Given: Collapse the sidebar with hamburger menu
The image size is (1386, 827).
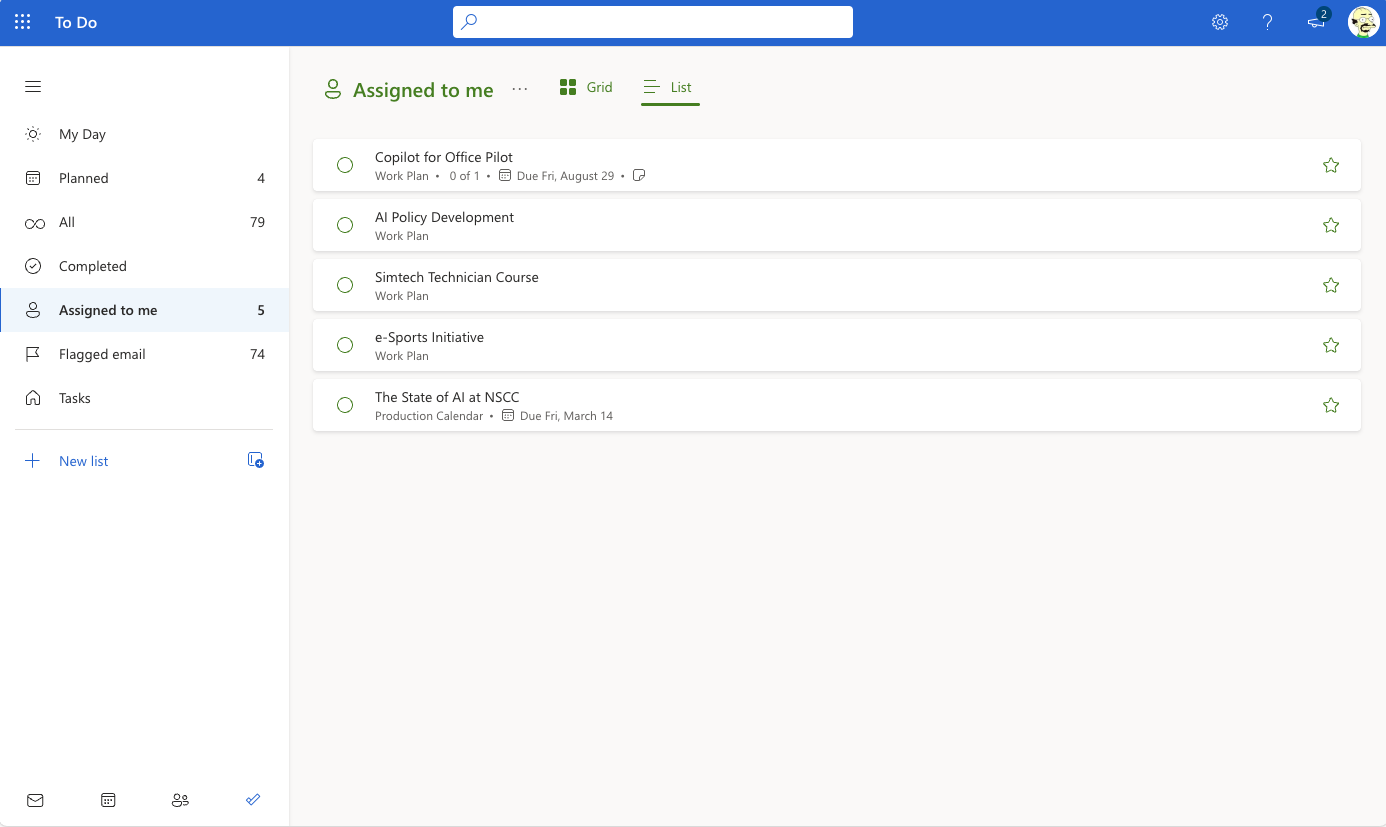Looking at the screenshot, I should point(33,87).
